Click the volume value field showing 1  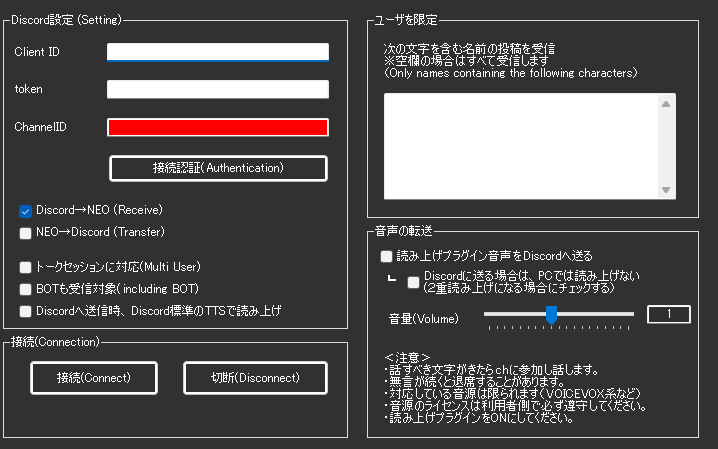pyautogui.click(x=669, y=314)
